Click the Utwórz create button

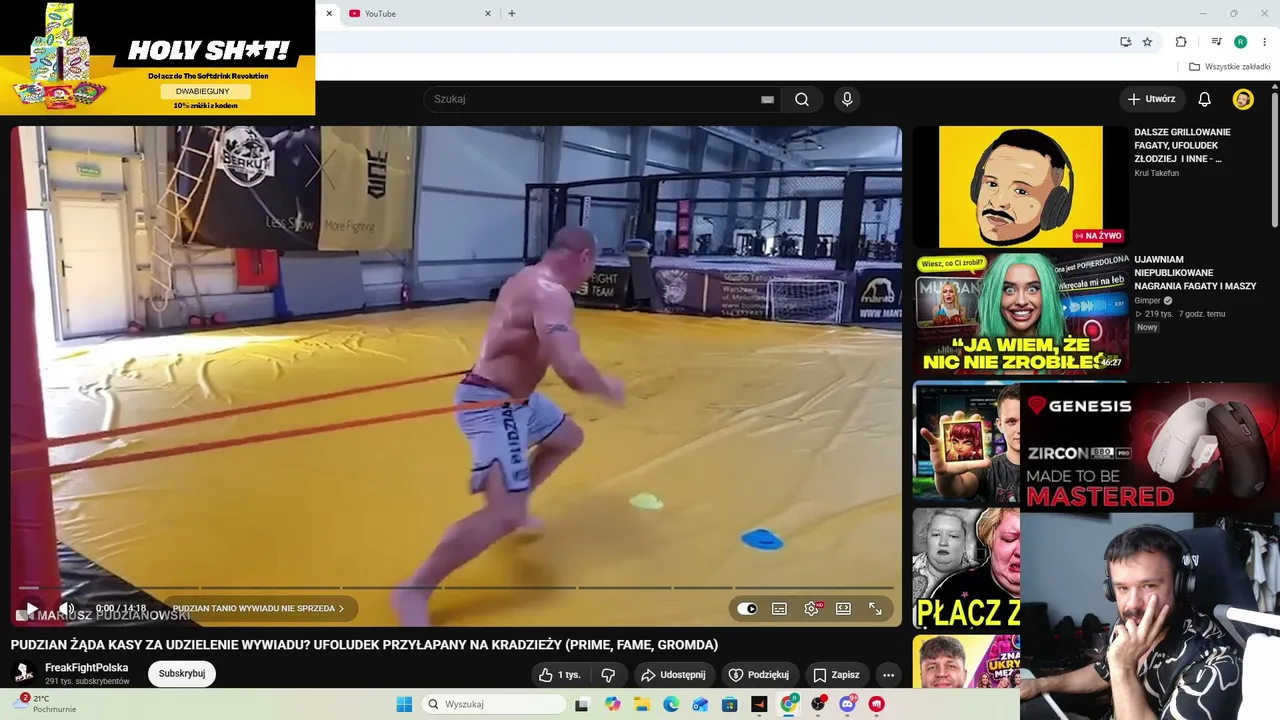1151,99
